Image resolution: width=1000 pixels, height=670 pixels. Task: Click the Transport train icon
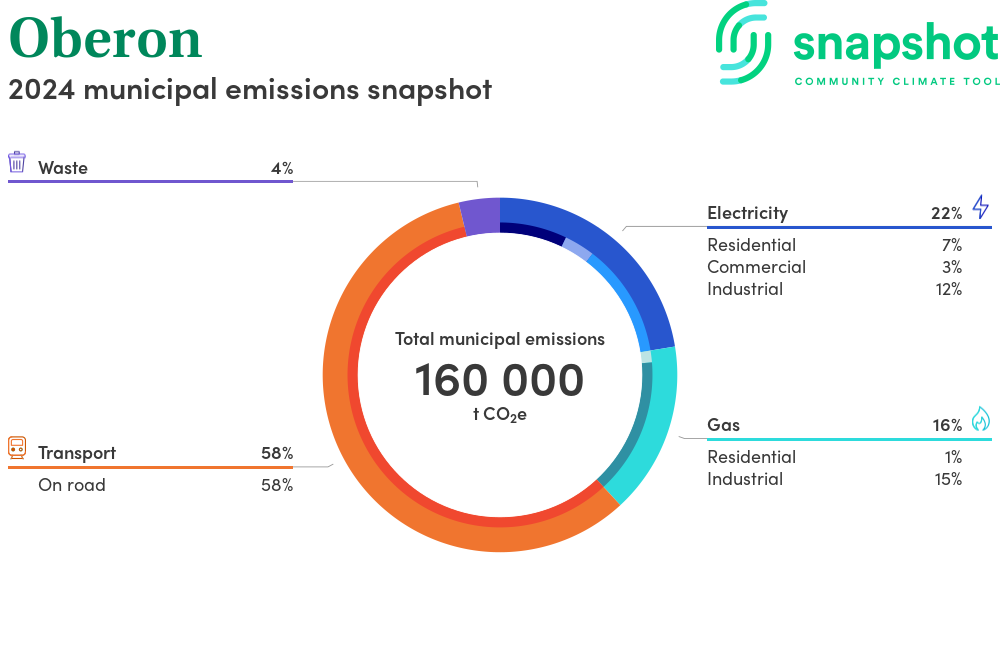[17, 447]
